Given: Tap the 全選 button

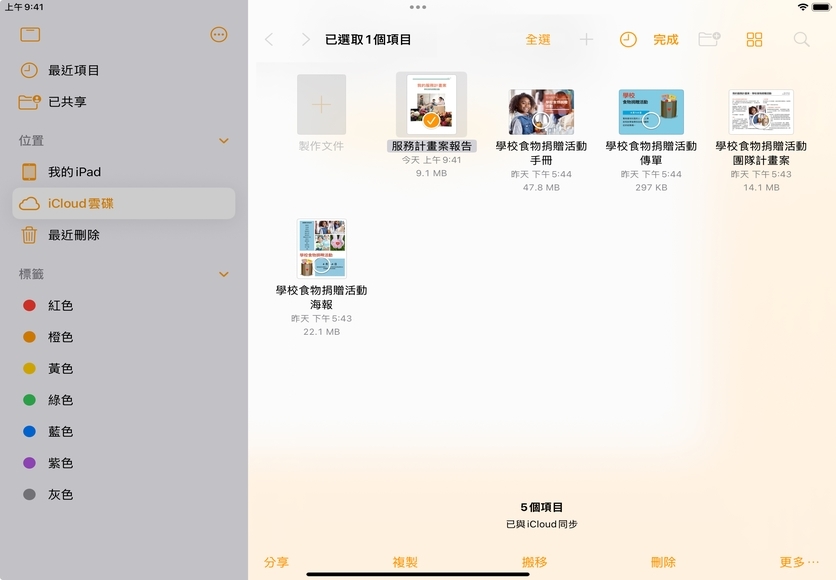Looking at the screenshot, I should click(538, 40).
